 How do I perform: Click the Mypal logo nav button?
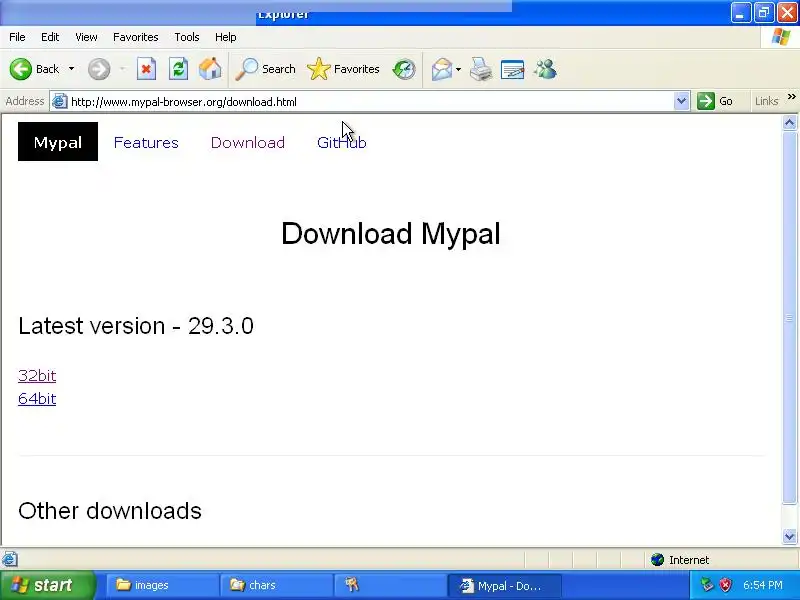(58, 142)
